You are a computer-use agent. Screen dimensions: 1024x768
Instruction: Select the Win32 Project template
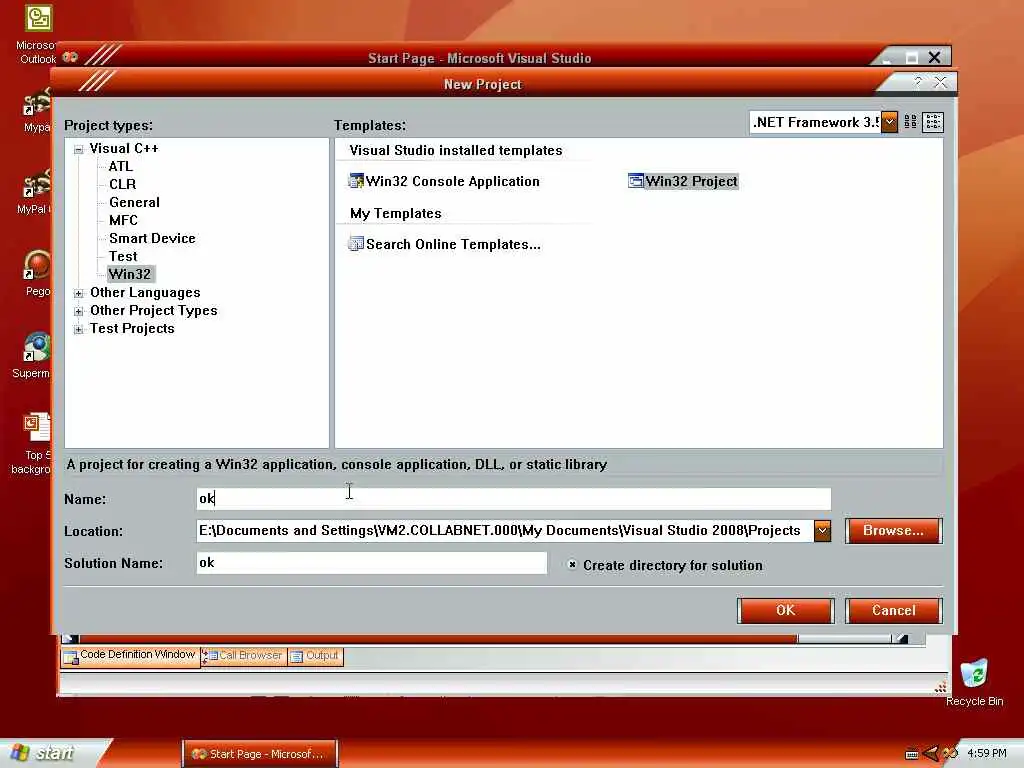coord(683,182)
